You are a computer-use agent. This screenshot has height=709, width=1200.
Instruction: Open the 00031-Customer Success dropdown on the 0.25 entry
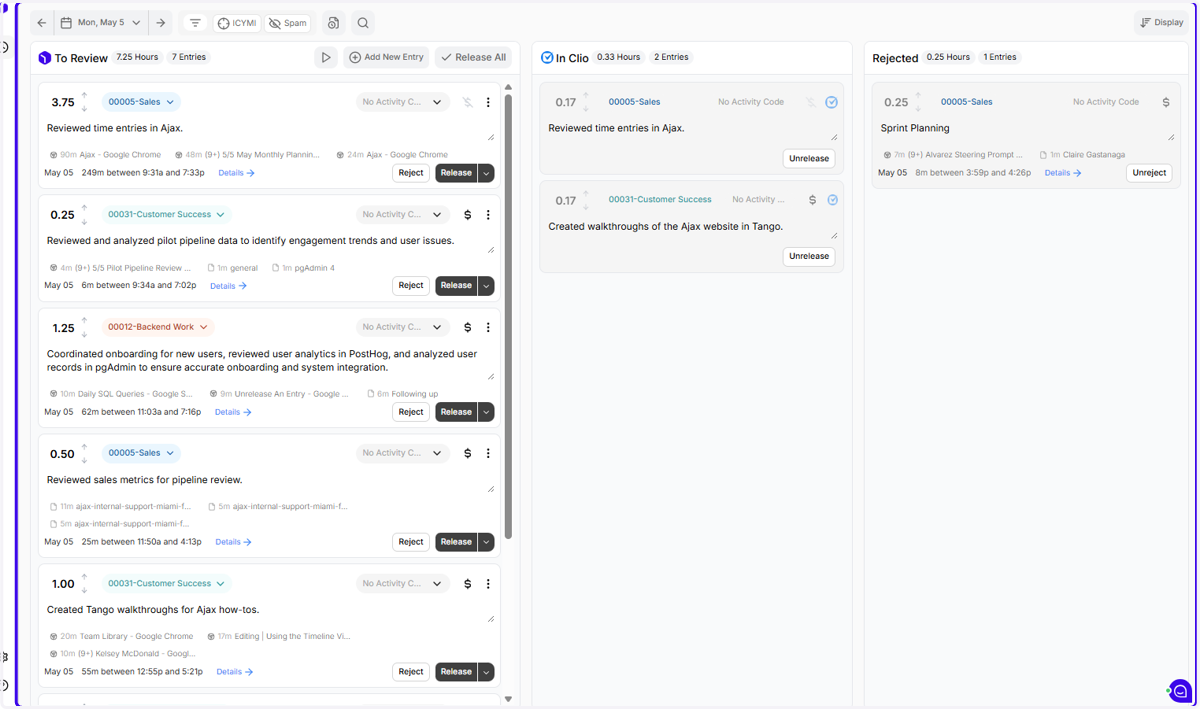click(x=167, y=214)
